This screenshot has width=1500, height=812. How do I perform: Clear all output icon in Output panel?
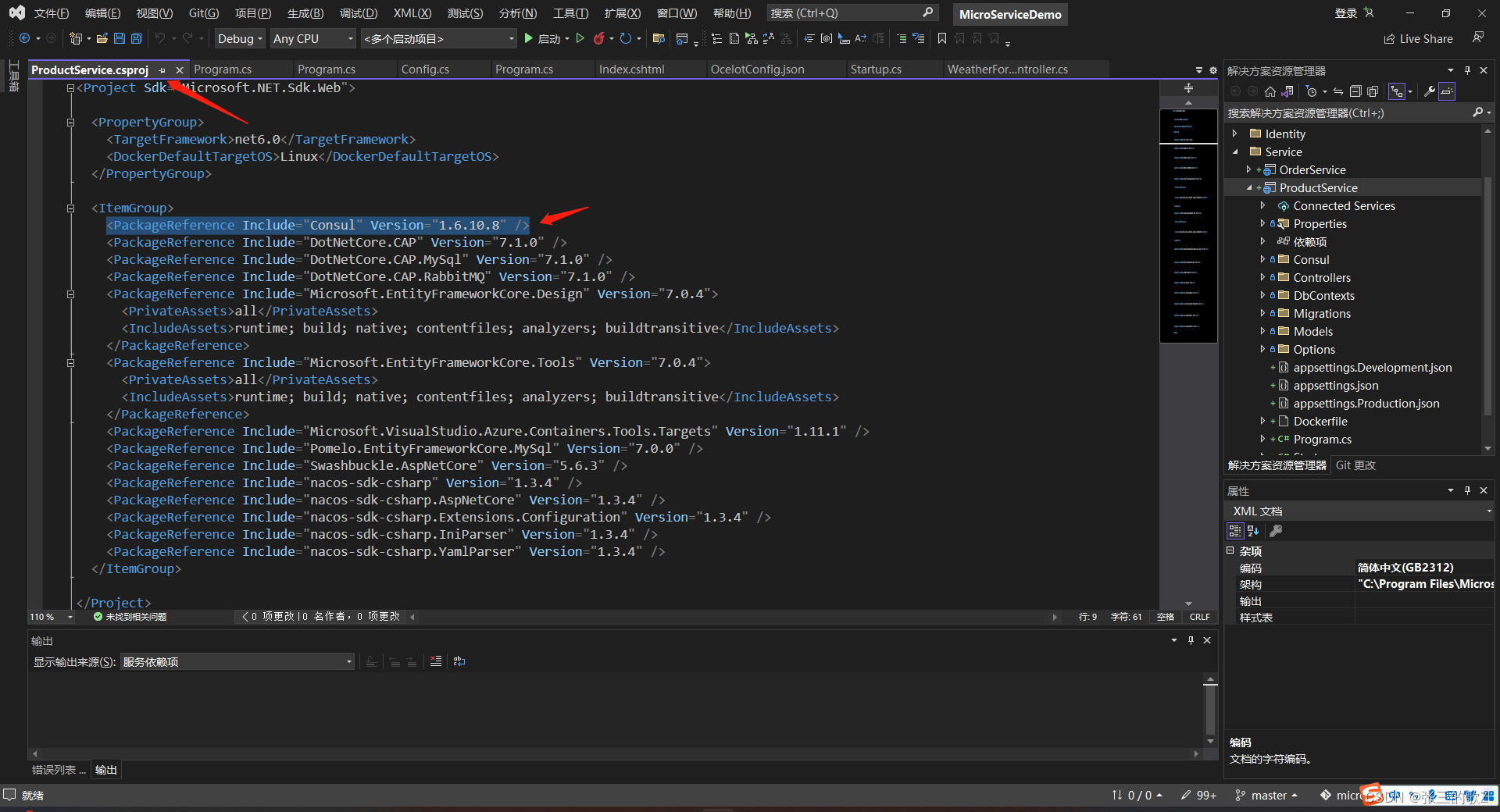(436, 661)
